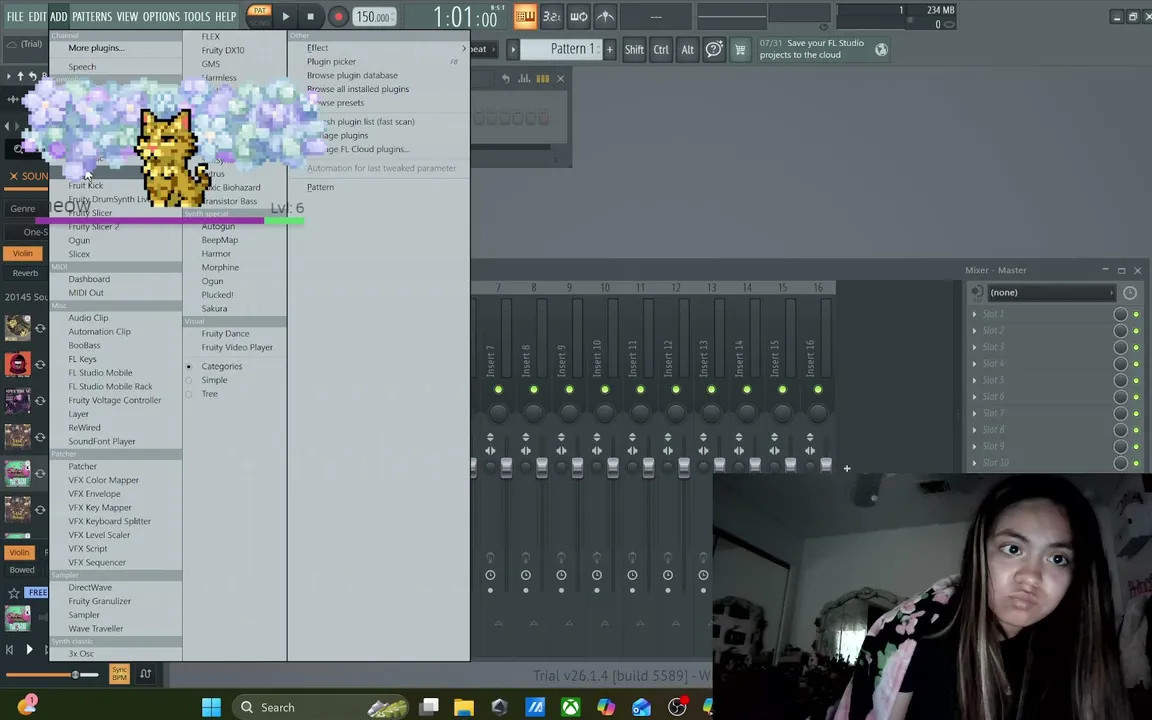Image resolution: width=1152 pixels, height=720 pixels.
Task: Open the TOOLS menu
Action: pos(196,16)
